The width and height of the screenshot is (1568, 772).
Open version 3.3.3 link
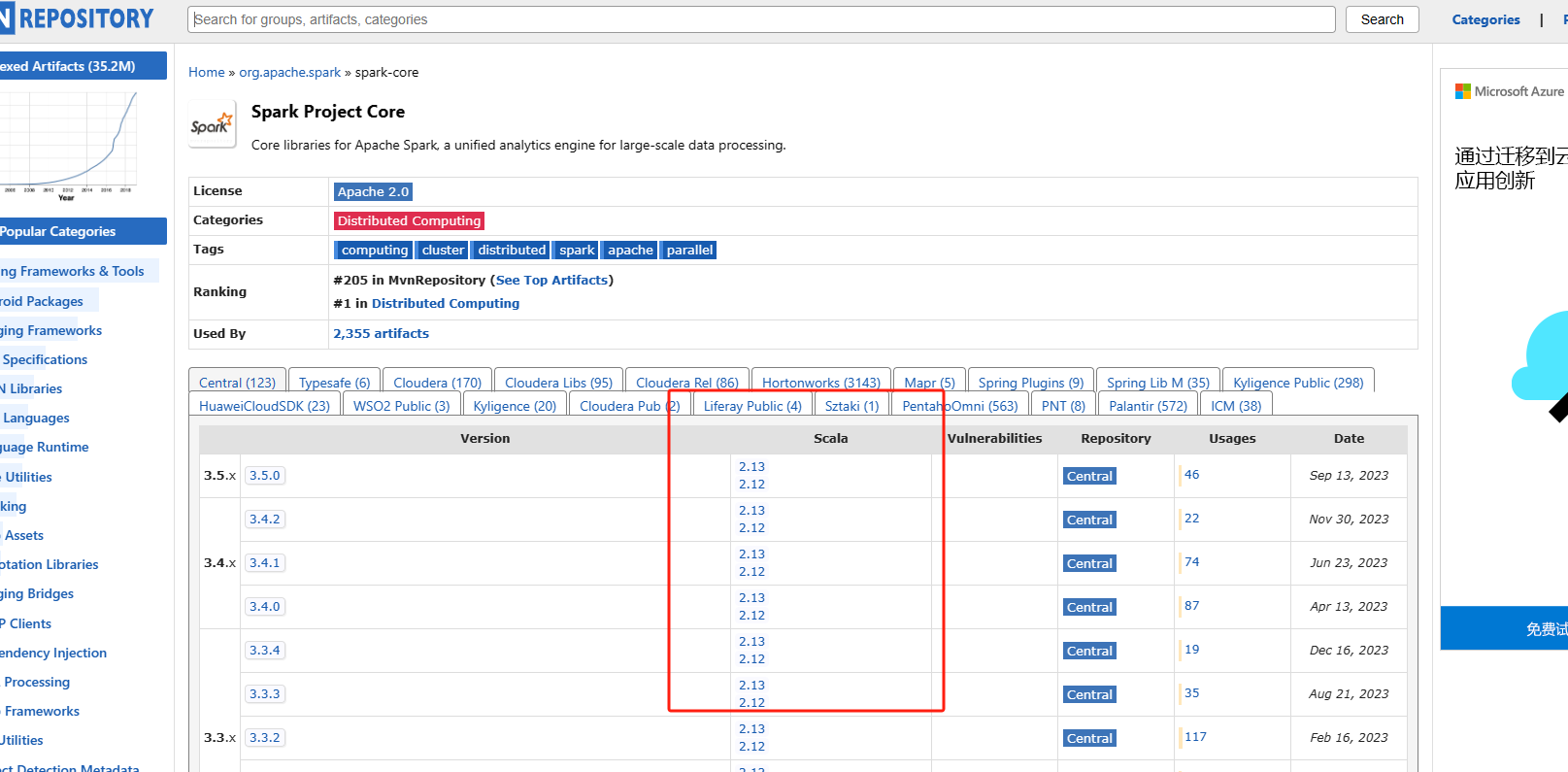(x=264, y=694)
